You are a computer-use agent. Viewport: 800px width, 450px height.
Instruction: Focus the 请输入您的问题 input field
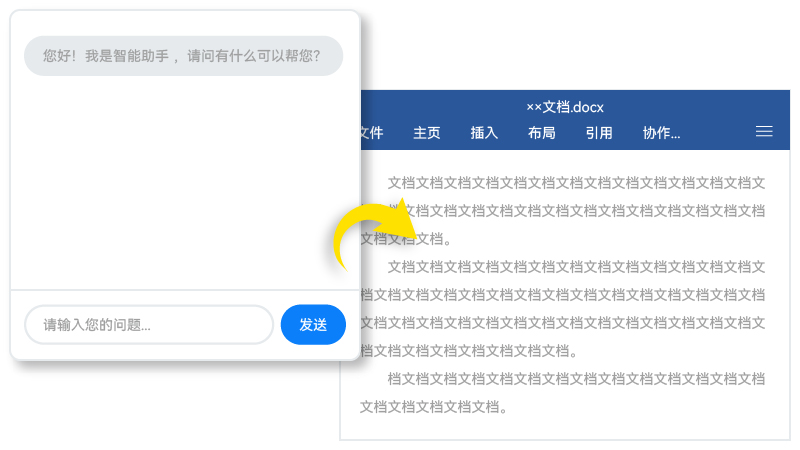tap(149, 324)
